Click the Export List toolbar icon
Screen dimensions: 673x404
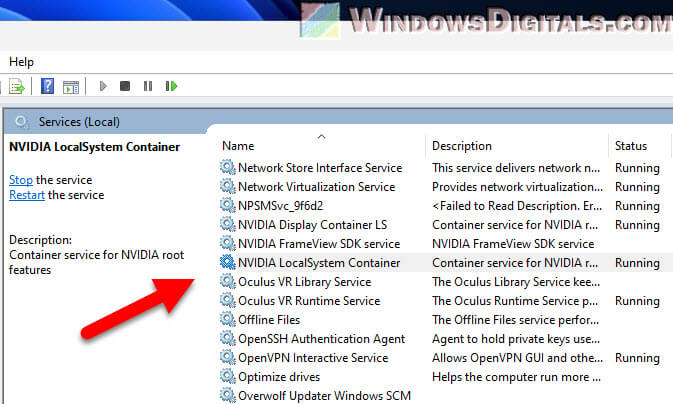[x=17, y=86]
